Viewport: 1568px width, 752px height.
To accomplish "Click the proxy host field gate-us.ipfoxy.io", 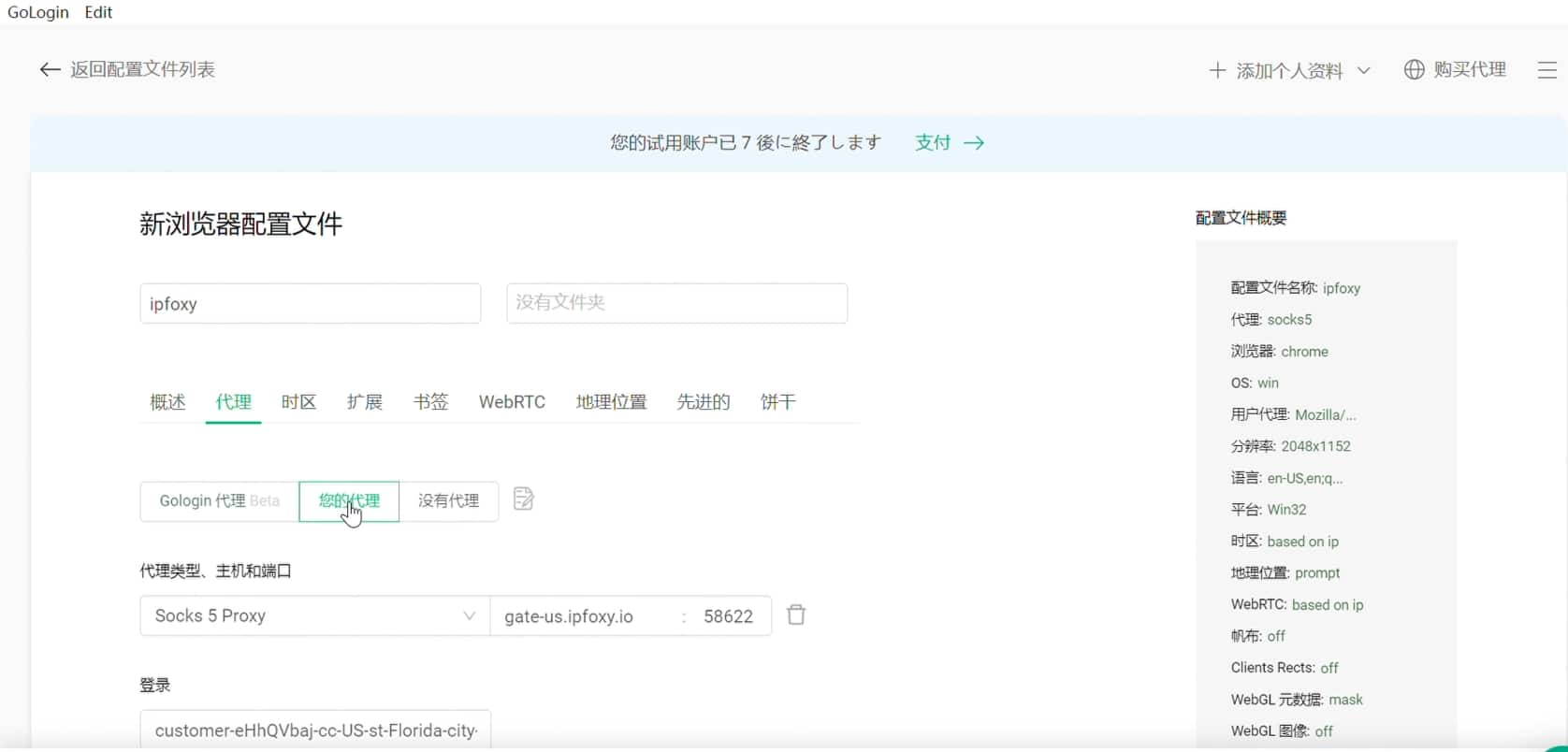I will [x=584, y=616].
